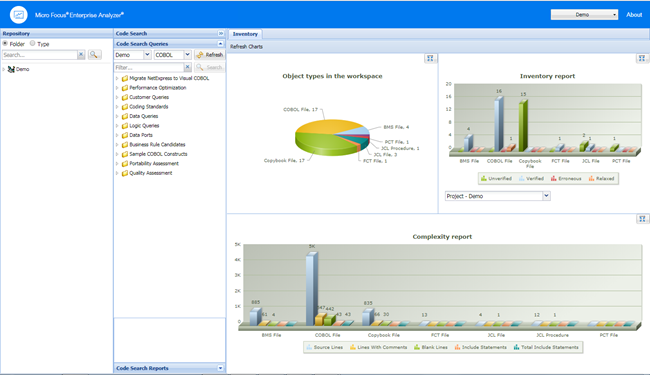Screen dimensions: 650x375
Task: Click the Refresh button in Code Search Queries
Action: pyautogui.click(x=210, y=55)
